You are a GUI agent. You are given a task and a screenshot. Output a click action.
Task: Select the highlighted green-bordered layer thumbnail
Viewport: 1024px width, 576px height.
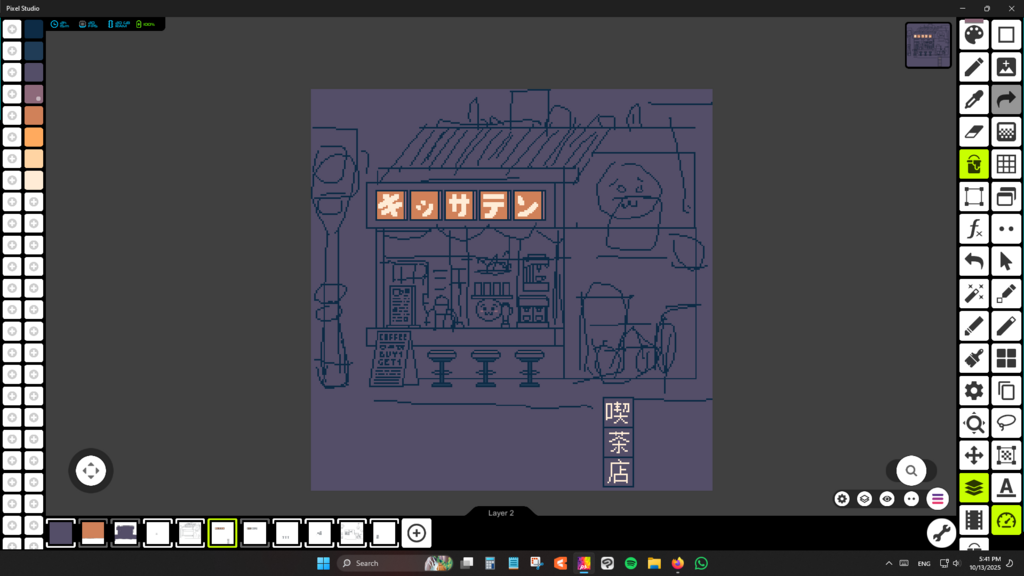pyautogui.click(x=222, y=533)
